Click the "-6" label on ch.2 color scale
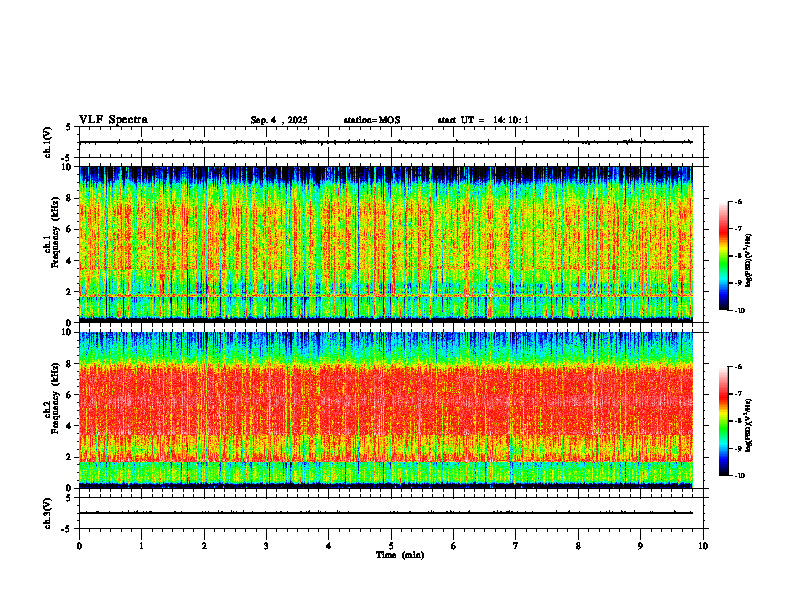This screenshot has width=792, height=612. pyautogui.click(x=738, y=367)
